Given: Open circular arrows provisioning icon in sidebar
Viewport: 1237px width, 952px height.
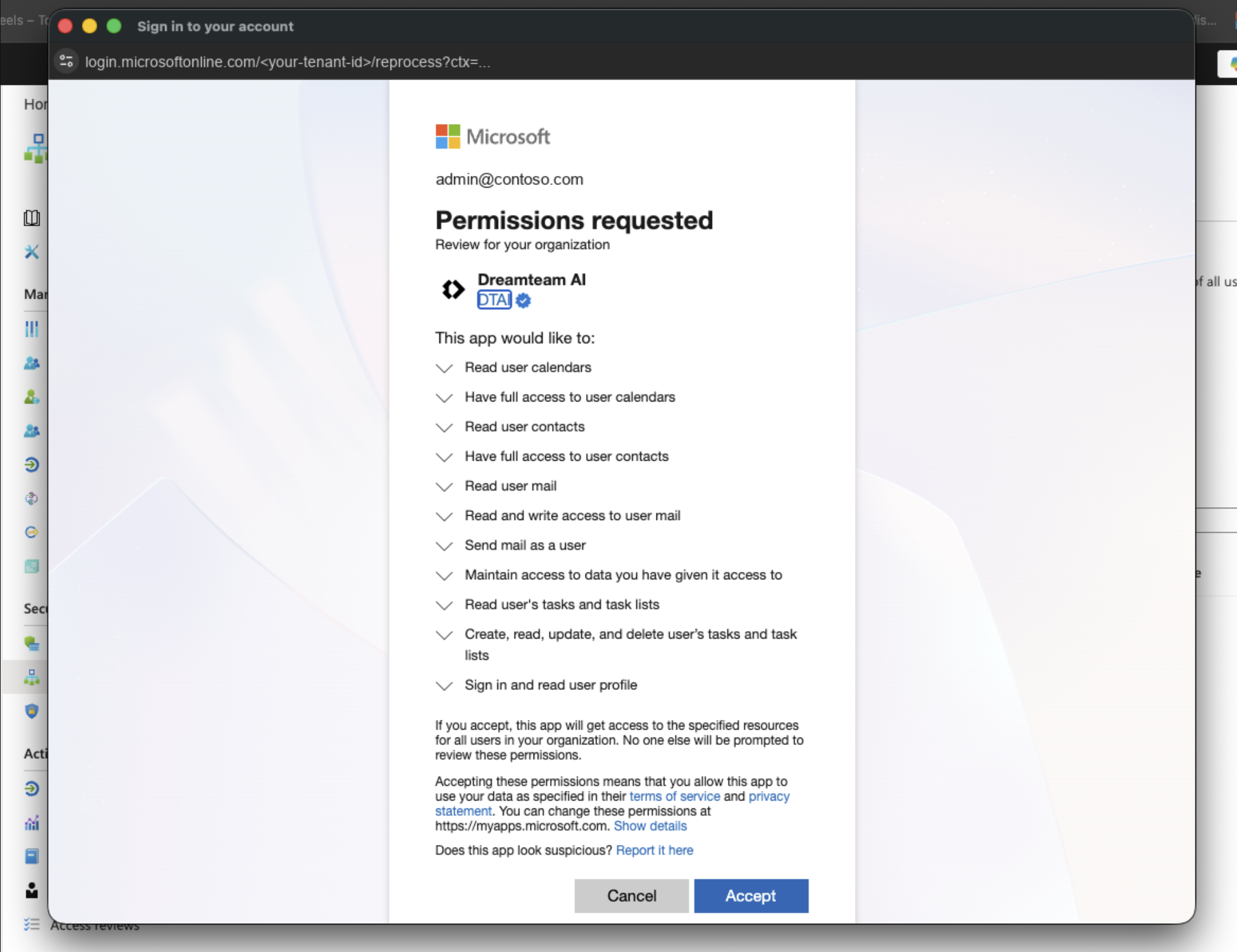Looking at the screenshot, I should click(x=32, y=499).
